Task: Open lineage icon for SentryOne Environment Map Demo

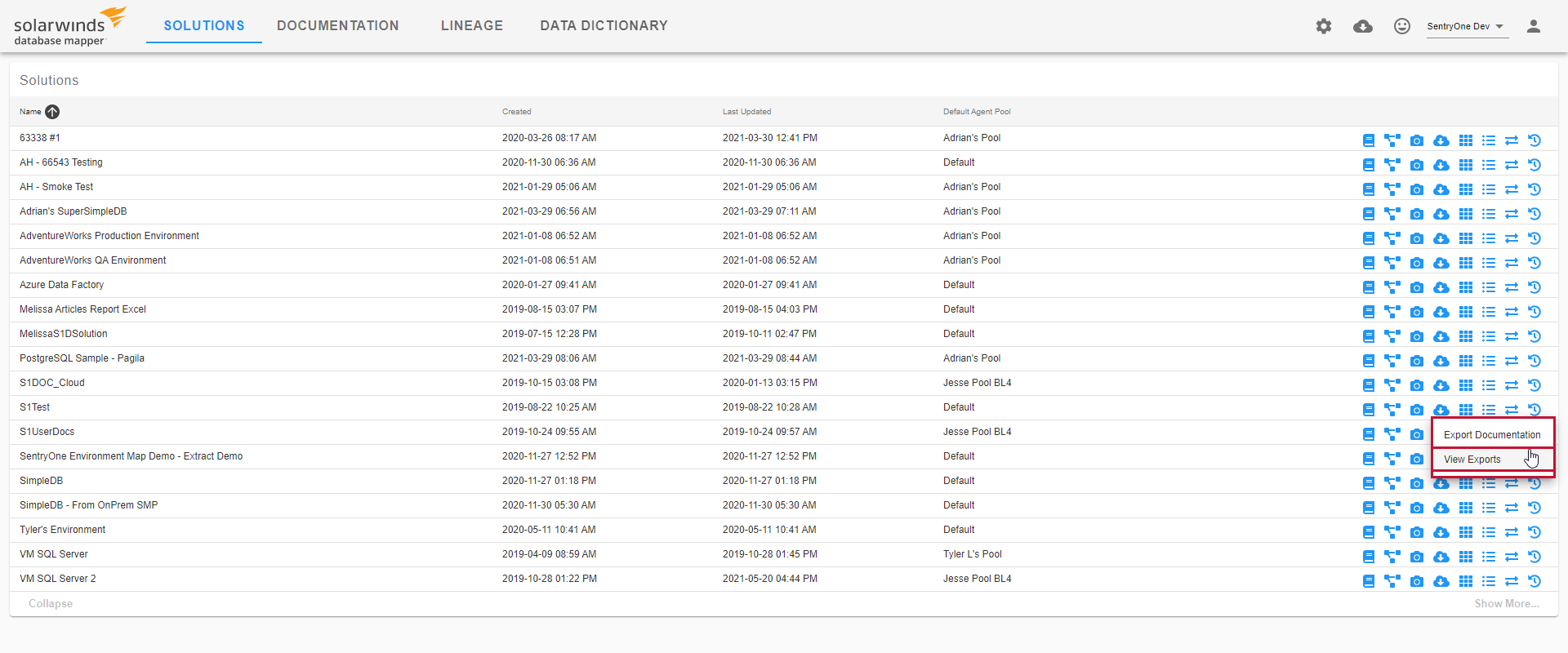Action: click(1392, 459)
